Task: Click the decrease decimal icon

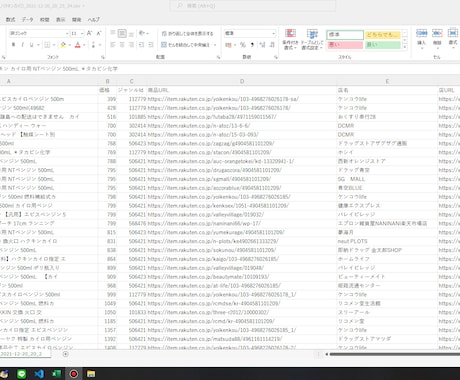Action: (x=272, y=45)
